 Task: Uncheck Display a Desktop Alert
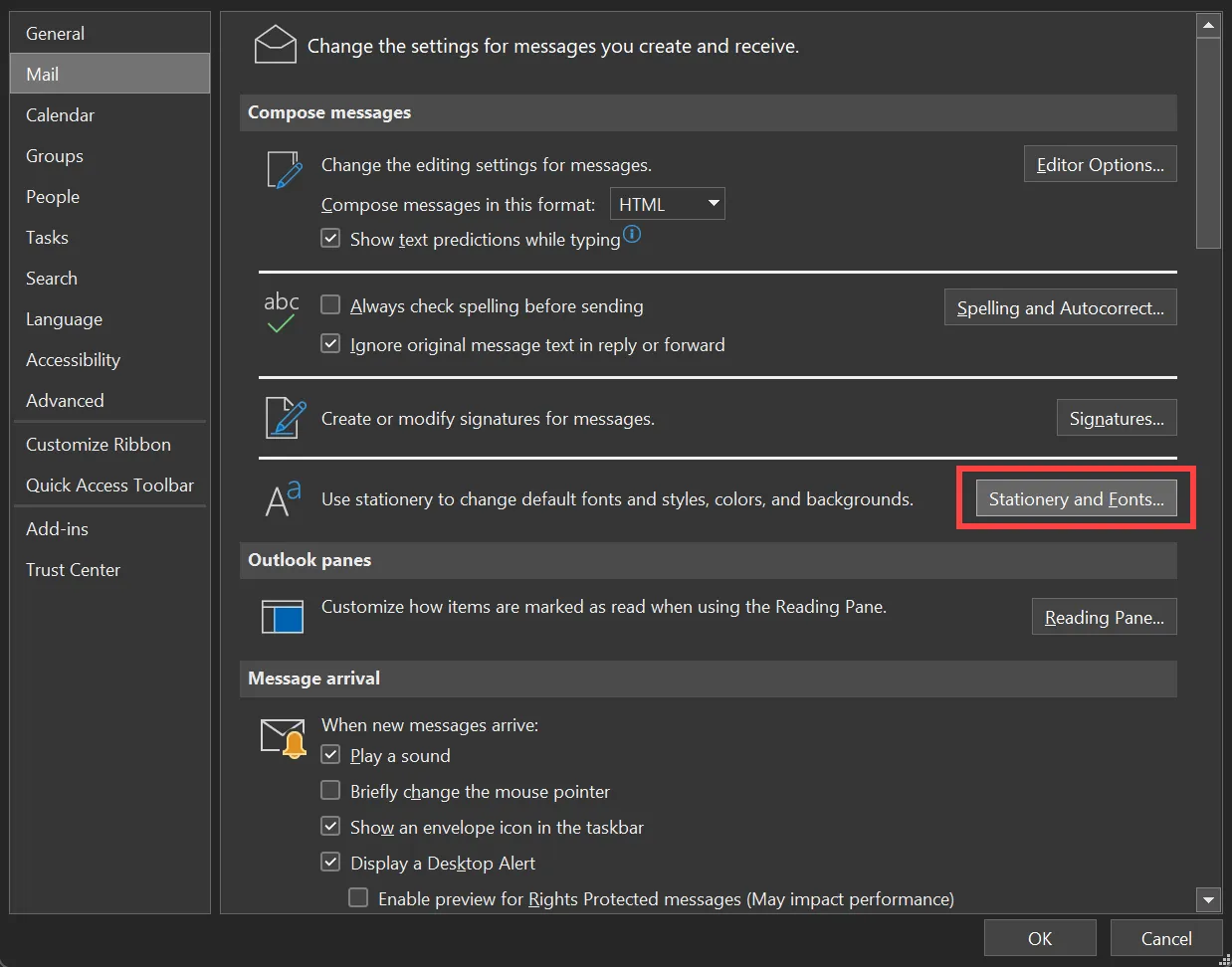(x=330, y=863)
